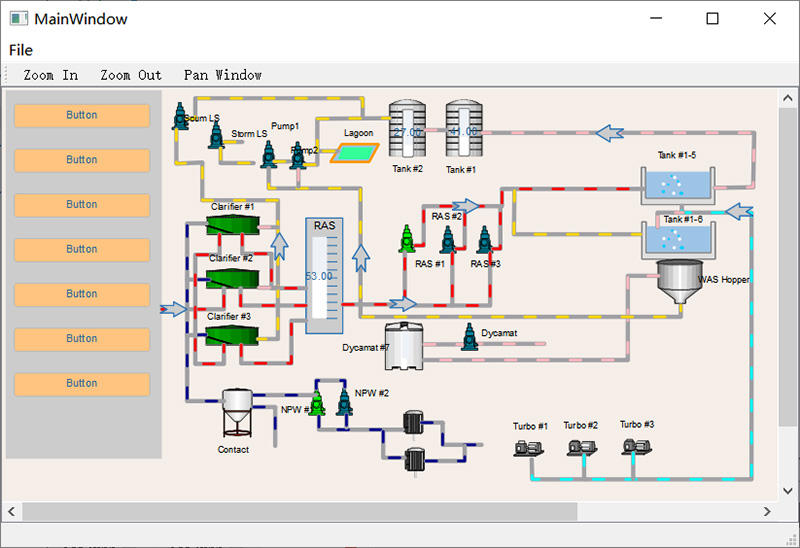Click the Tank #1-5 water basin
This screenshot has height=548, width=800.
678,185
